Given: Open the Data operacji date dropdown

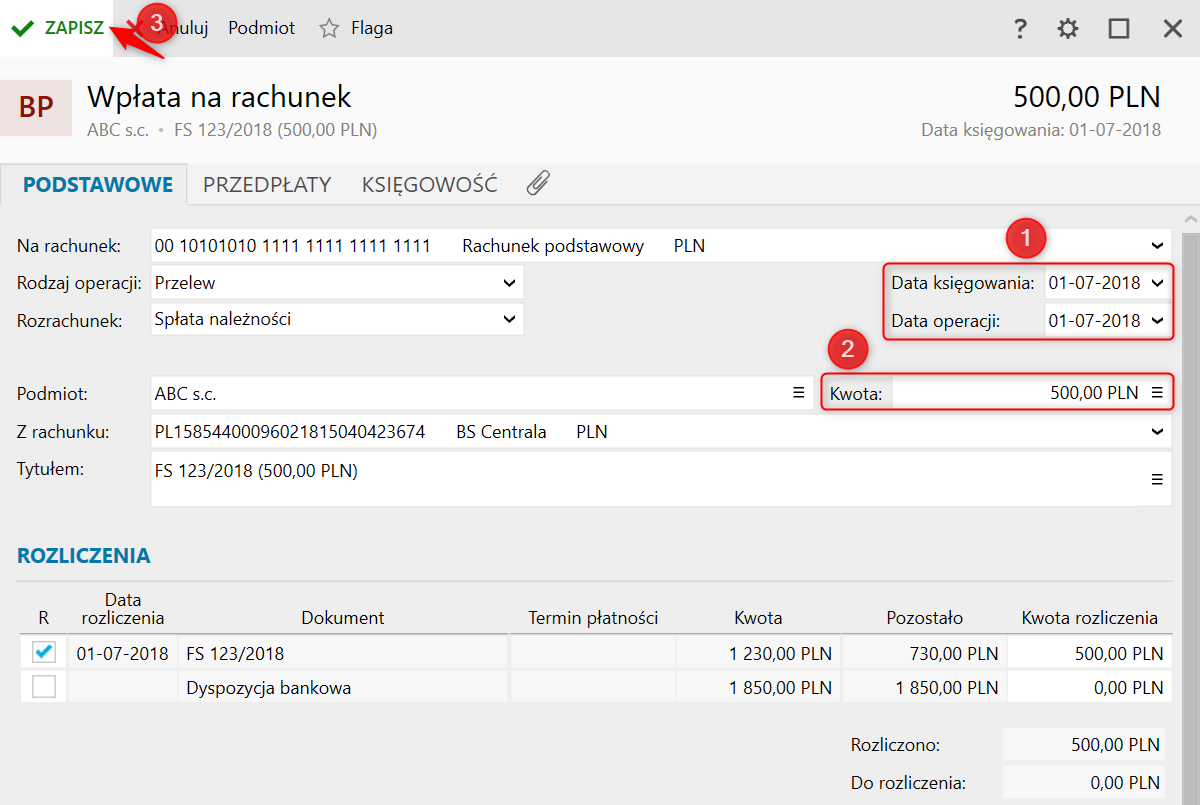Looking at the screenshot, I should pos(1158,321).
